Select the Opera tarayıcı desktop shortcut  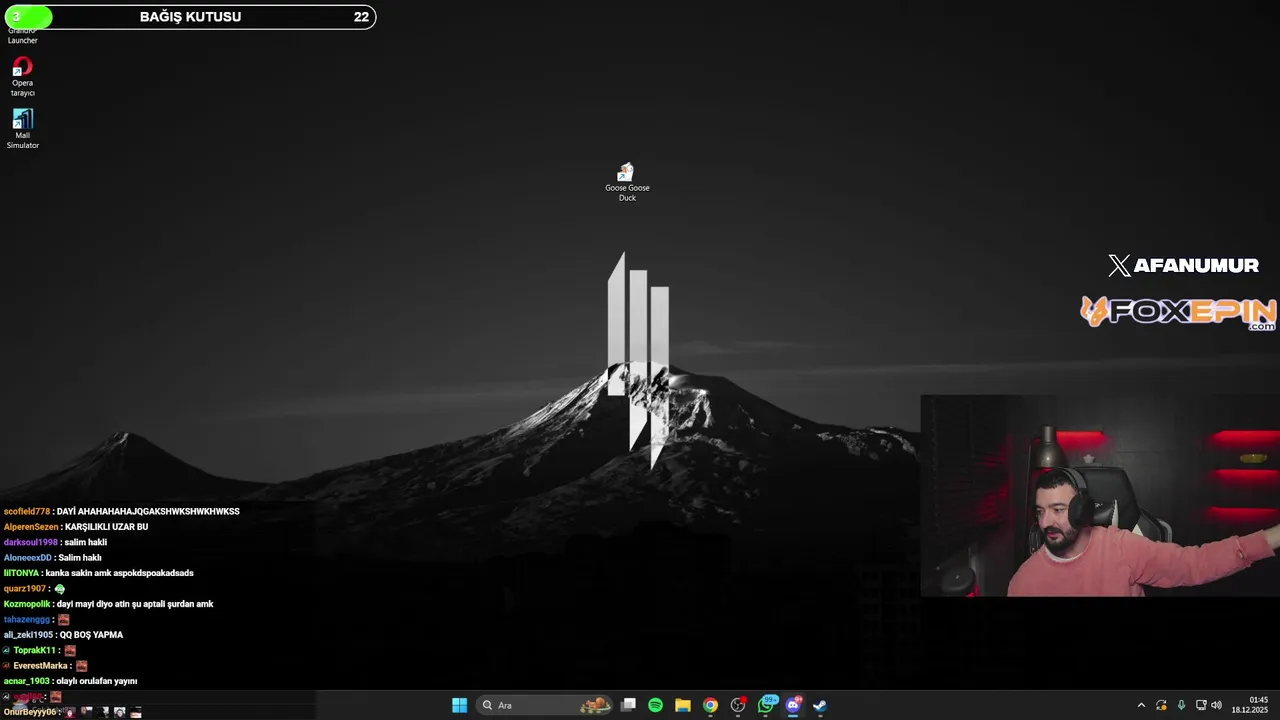pos(22,77)
